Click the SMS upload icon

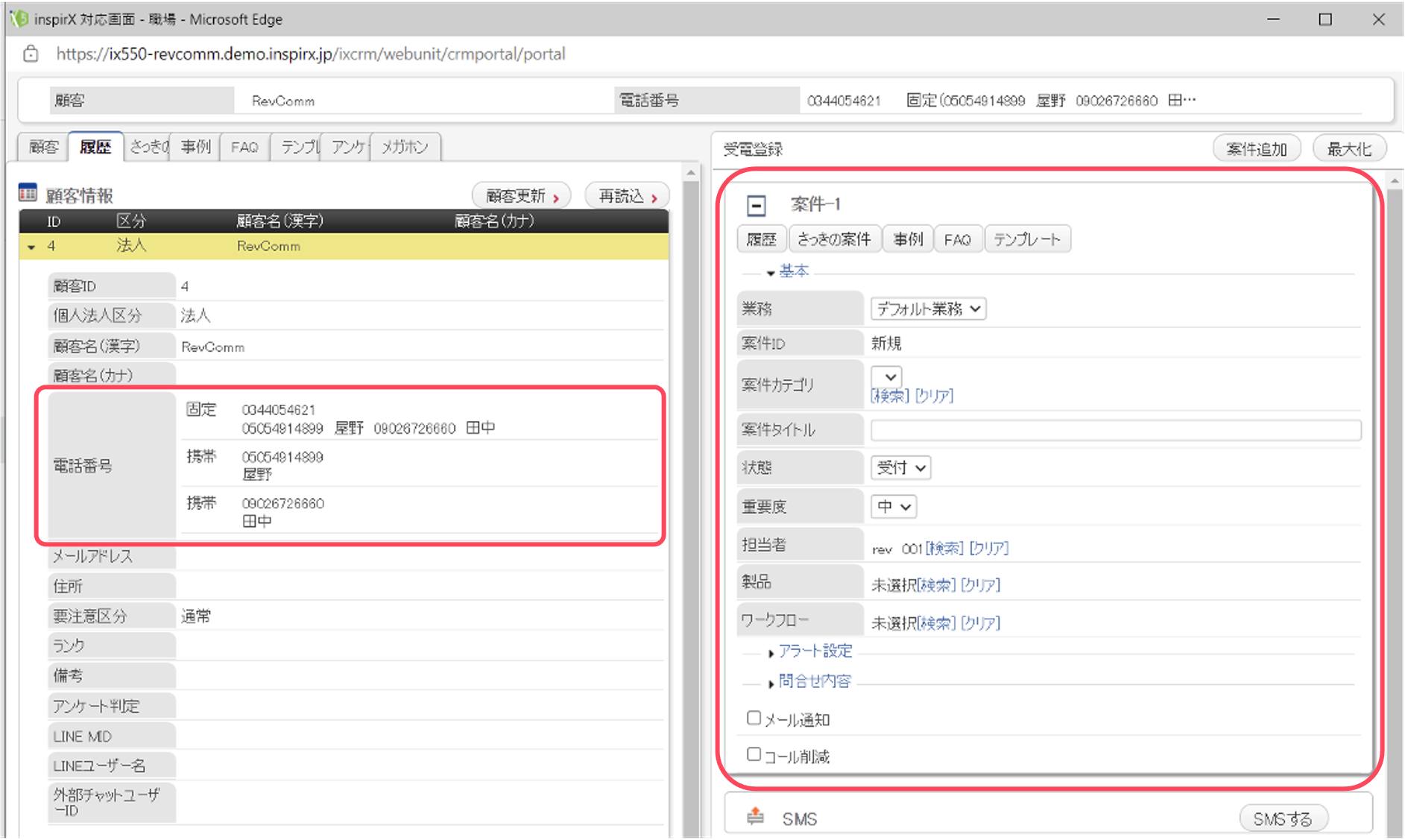click(756, 817)
